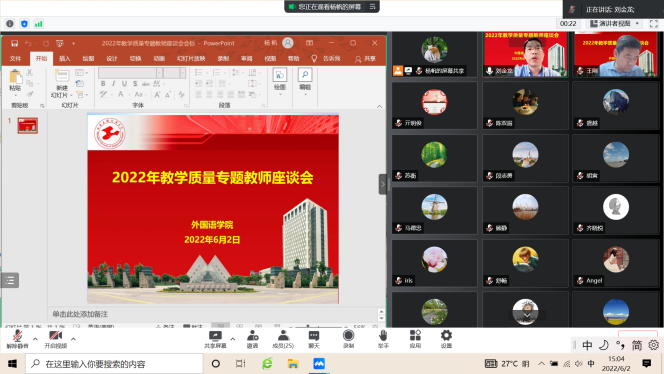Toggle fullscreen mode for the meeting
Viewport: 664px width, 374px height.
654,24
